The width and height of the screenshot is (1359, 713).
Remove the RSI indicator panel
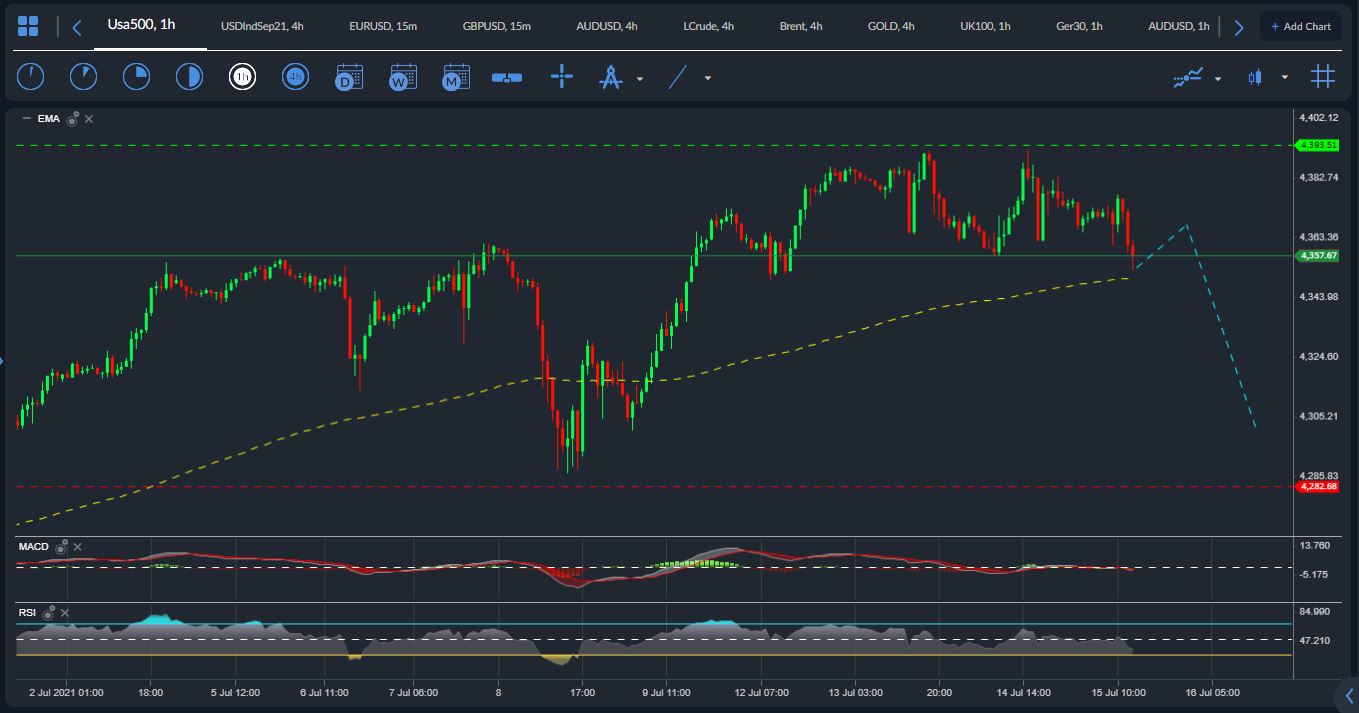click(65, 612)
